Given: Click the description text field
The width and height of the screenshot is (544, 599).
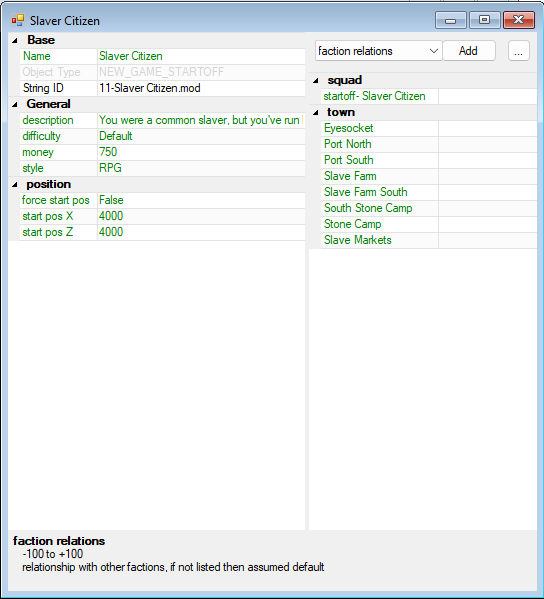Looking at the screenshot, I should (x=201, y=120).
